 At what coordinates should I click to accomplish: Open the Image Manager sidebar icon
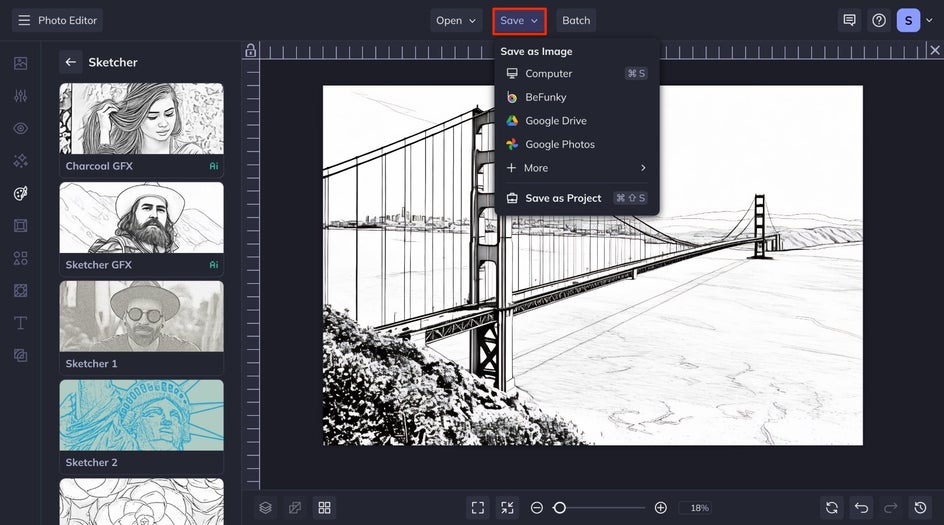tap(20, 63)
